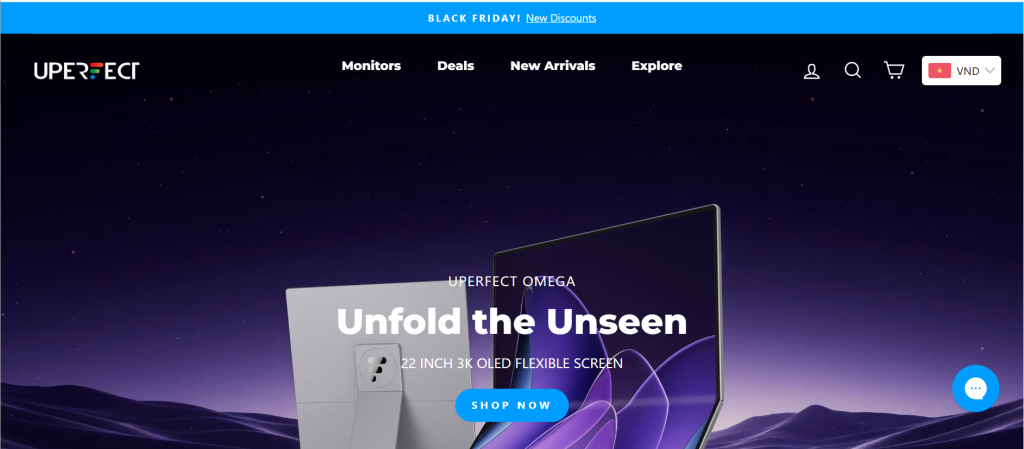Image resolution: width=1024 pixels, height=449 pixels.
Task: Click the BLACK FRIDAY announcement text
Action: (474, 18)
